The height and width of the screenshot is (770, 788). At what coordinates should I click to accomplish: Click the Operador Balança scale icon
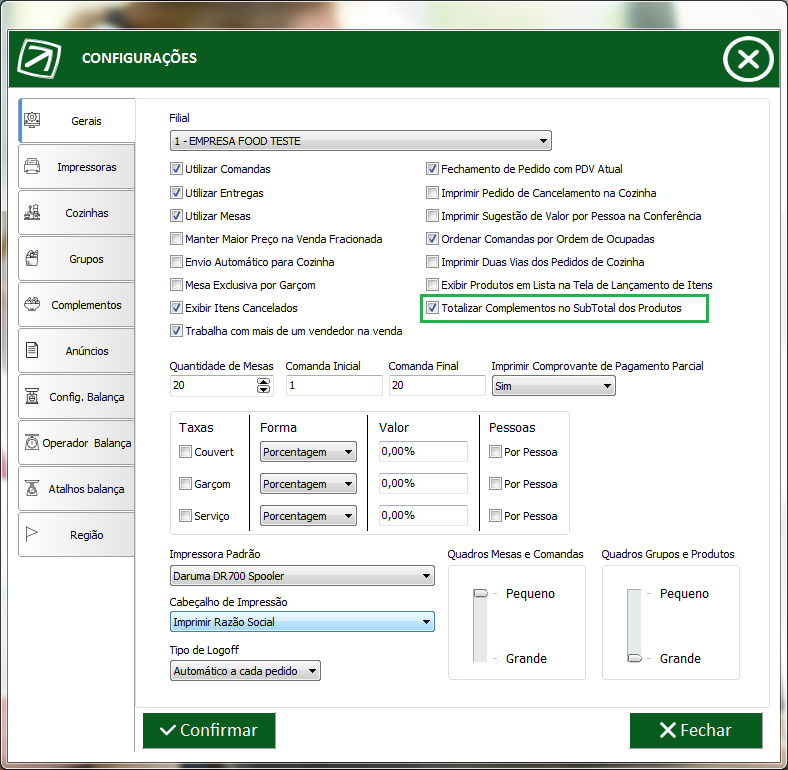[32, 442]
